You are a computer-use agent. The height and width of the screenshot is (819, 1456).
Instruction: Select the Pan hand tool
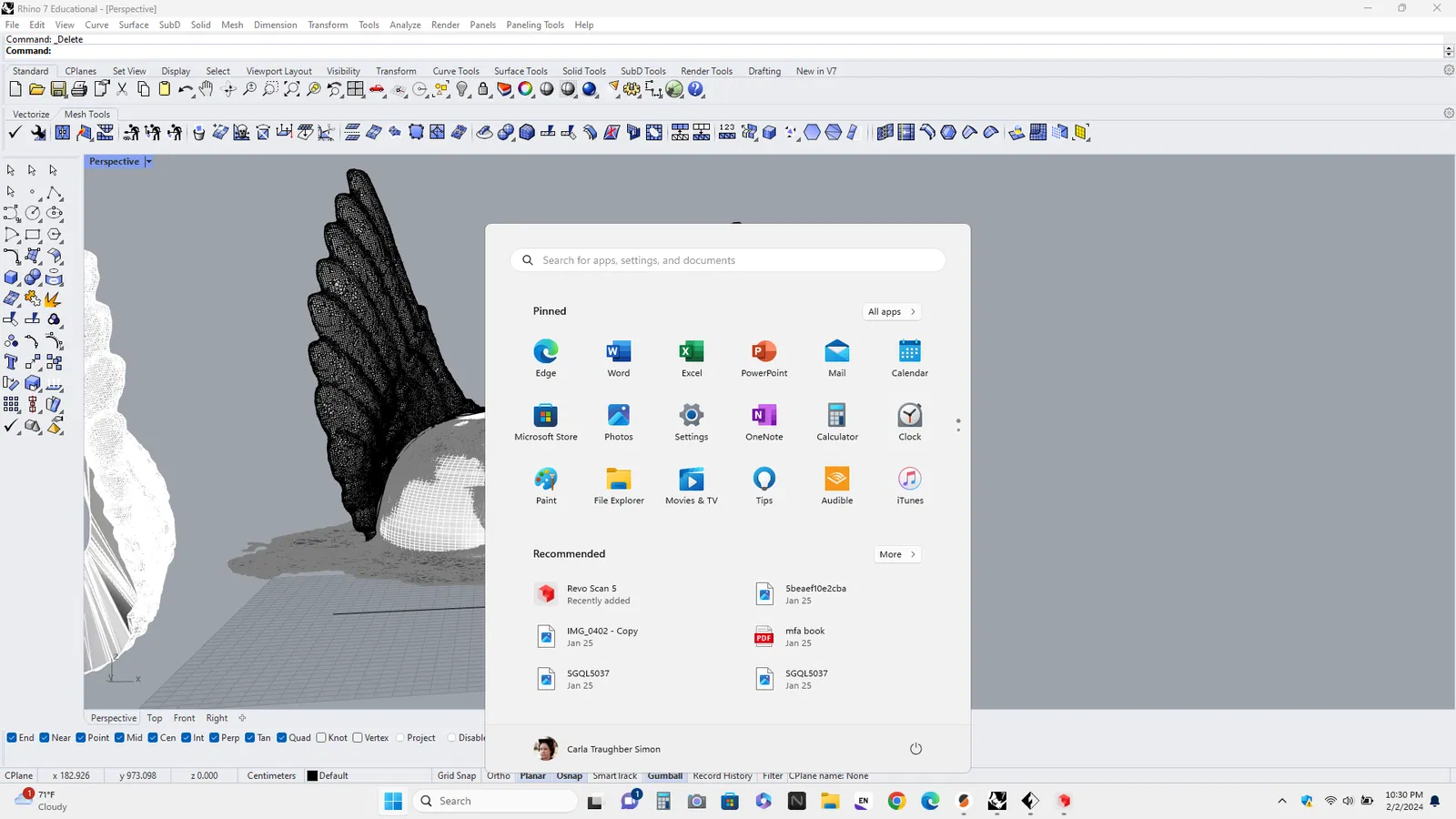(x=207, y=89)
